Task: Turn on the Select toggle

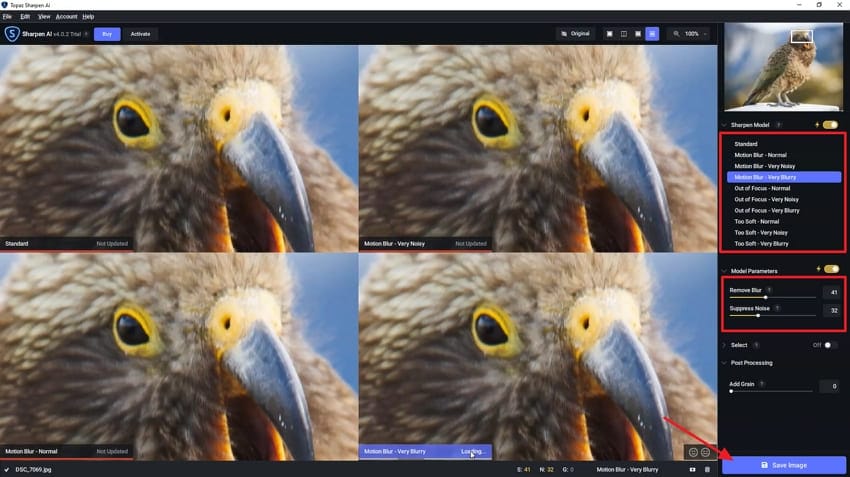Action: [x=830, y=345]
